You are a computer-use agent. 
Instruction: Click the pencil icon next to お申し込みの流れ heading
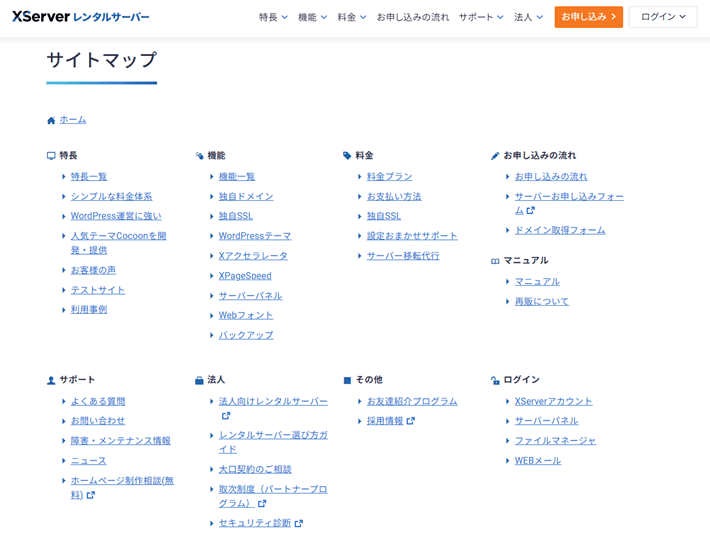pos(495,156)
